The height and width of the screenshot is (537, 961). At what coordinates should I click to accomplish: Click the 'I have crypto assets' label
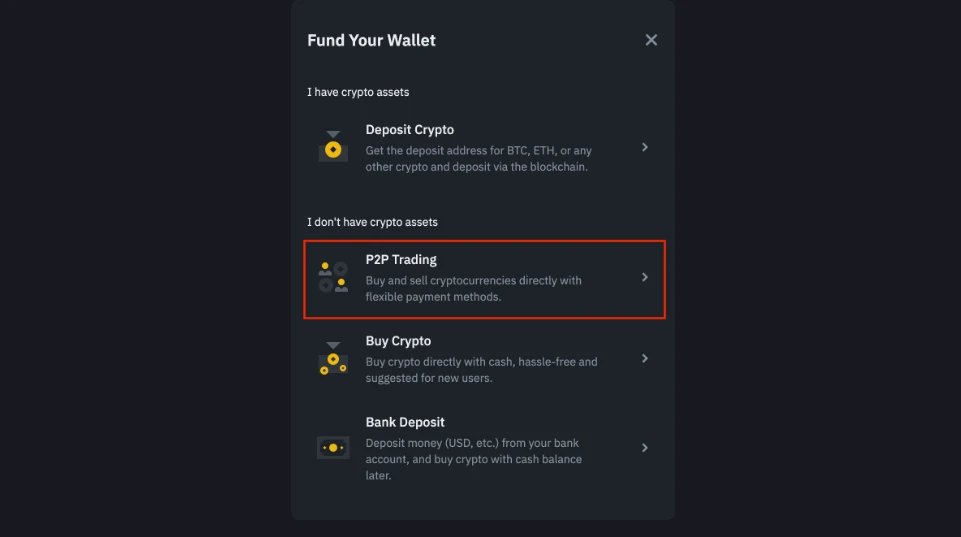click(358, 92)
